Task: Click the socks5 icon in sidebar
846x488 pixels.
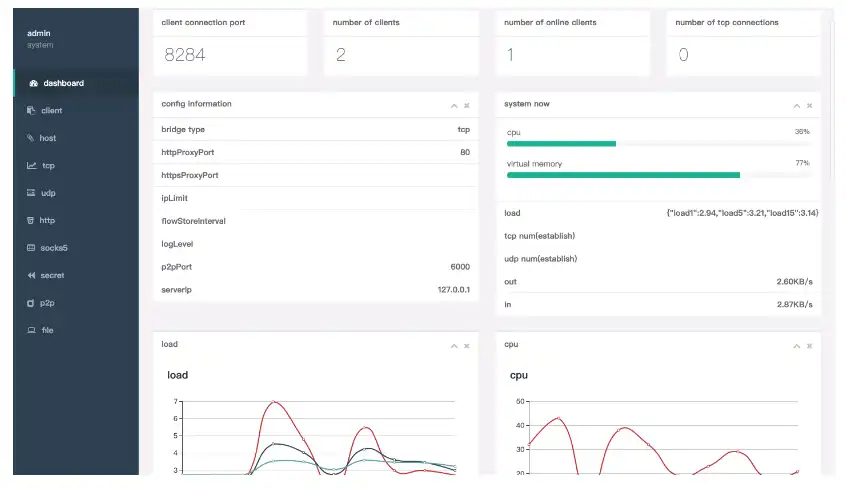Action: pyautogui.click(x=31, y=247)
